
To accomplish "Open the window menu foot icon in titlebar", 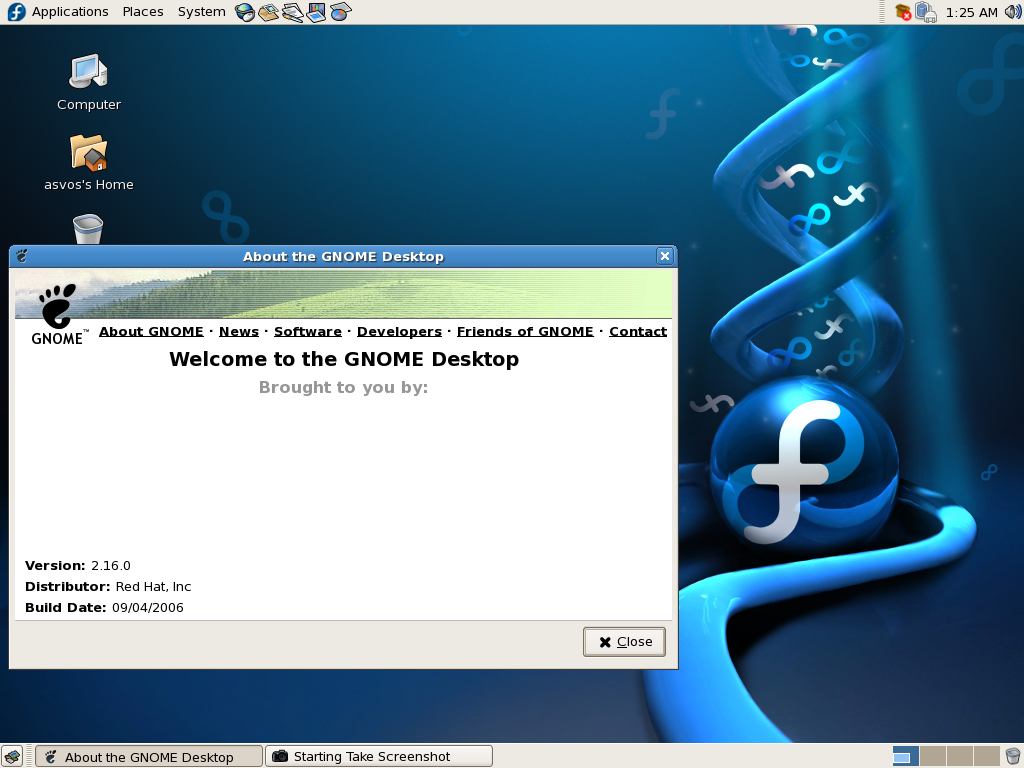I will click(22, 256).
